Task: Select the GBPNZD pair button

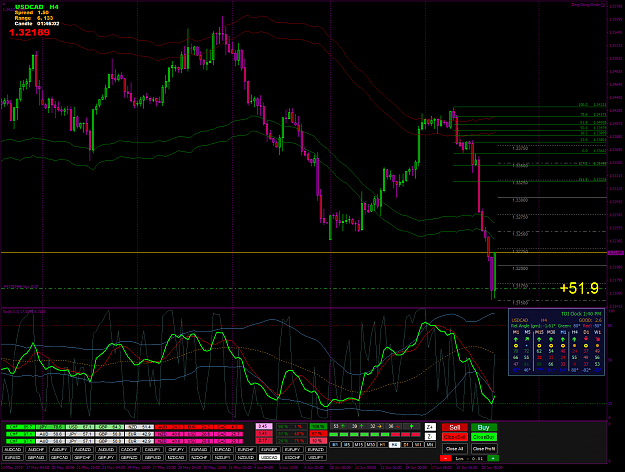Action: pyautogui.click(x=130, y=458)
